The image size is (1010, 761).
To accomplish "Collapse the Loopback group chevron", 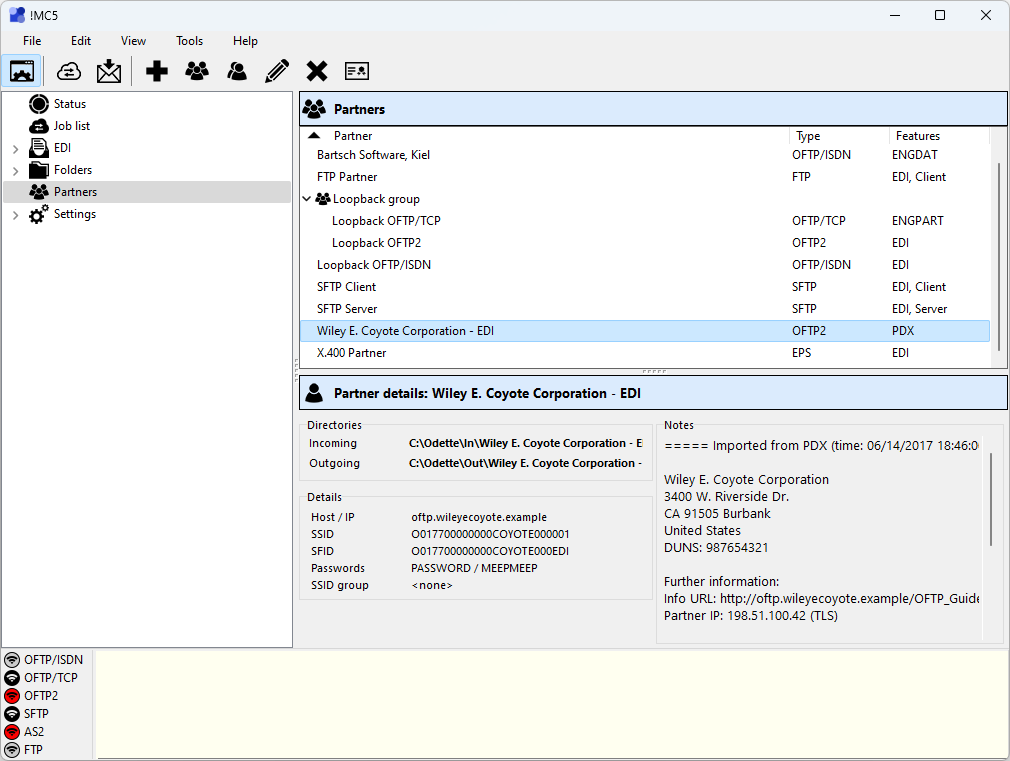I will click(x=307, y=199).
